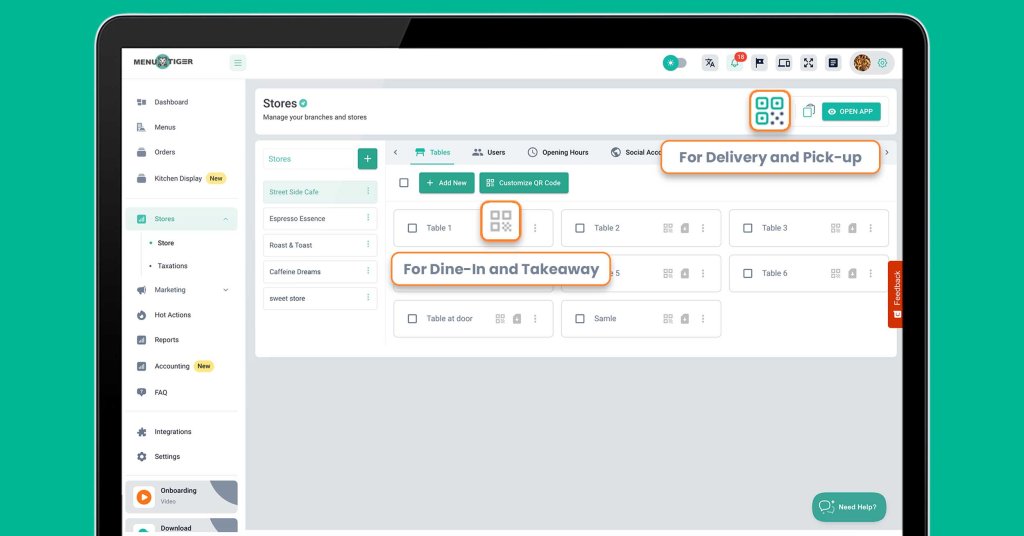Switch to the Opening Hours tab

click(x=557, y=152)
